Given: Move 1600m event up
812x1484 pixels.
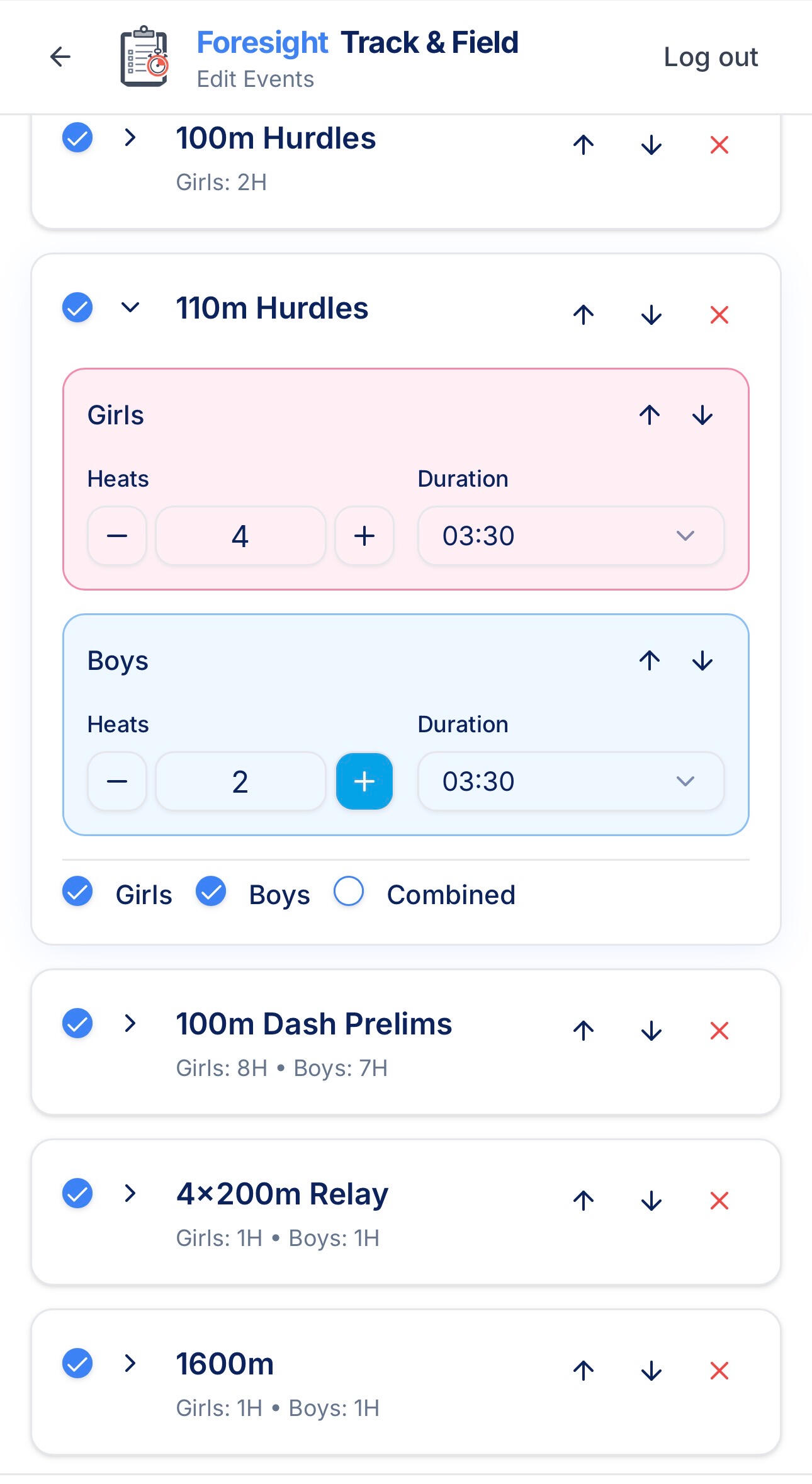Looking at the screenshot, I should tap(584, 1371).
